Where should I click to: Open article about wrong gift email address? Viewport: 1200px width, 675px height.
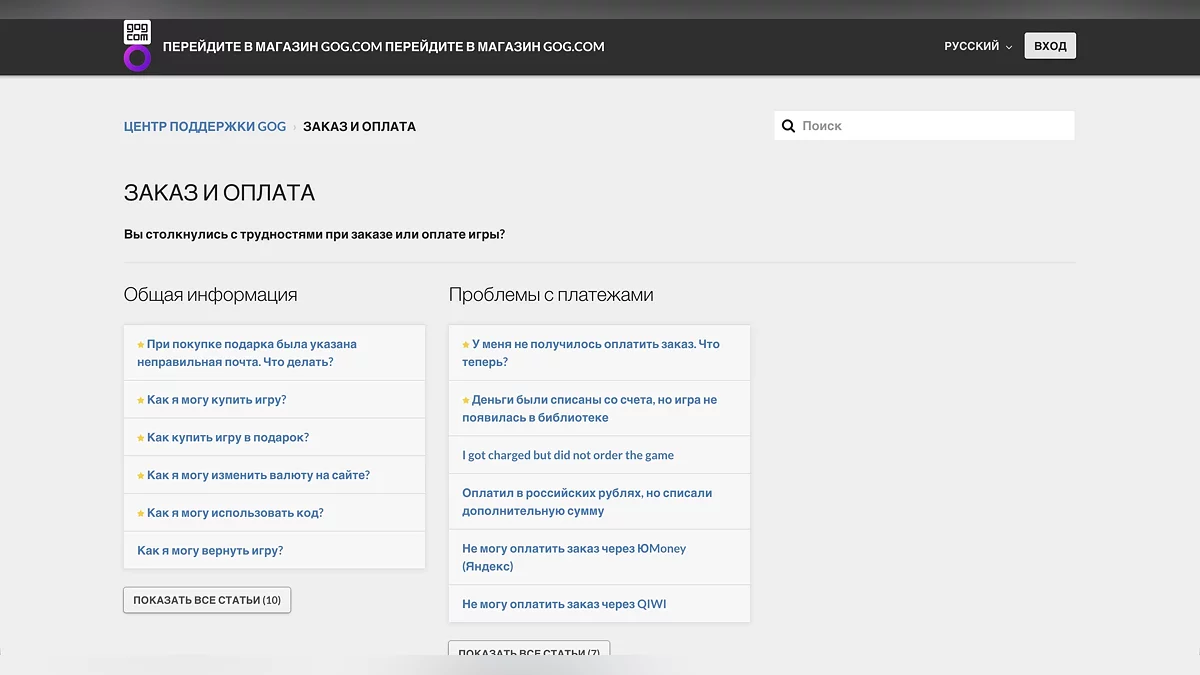click(246, 353)
